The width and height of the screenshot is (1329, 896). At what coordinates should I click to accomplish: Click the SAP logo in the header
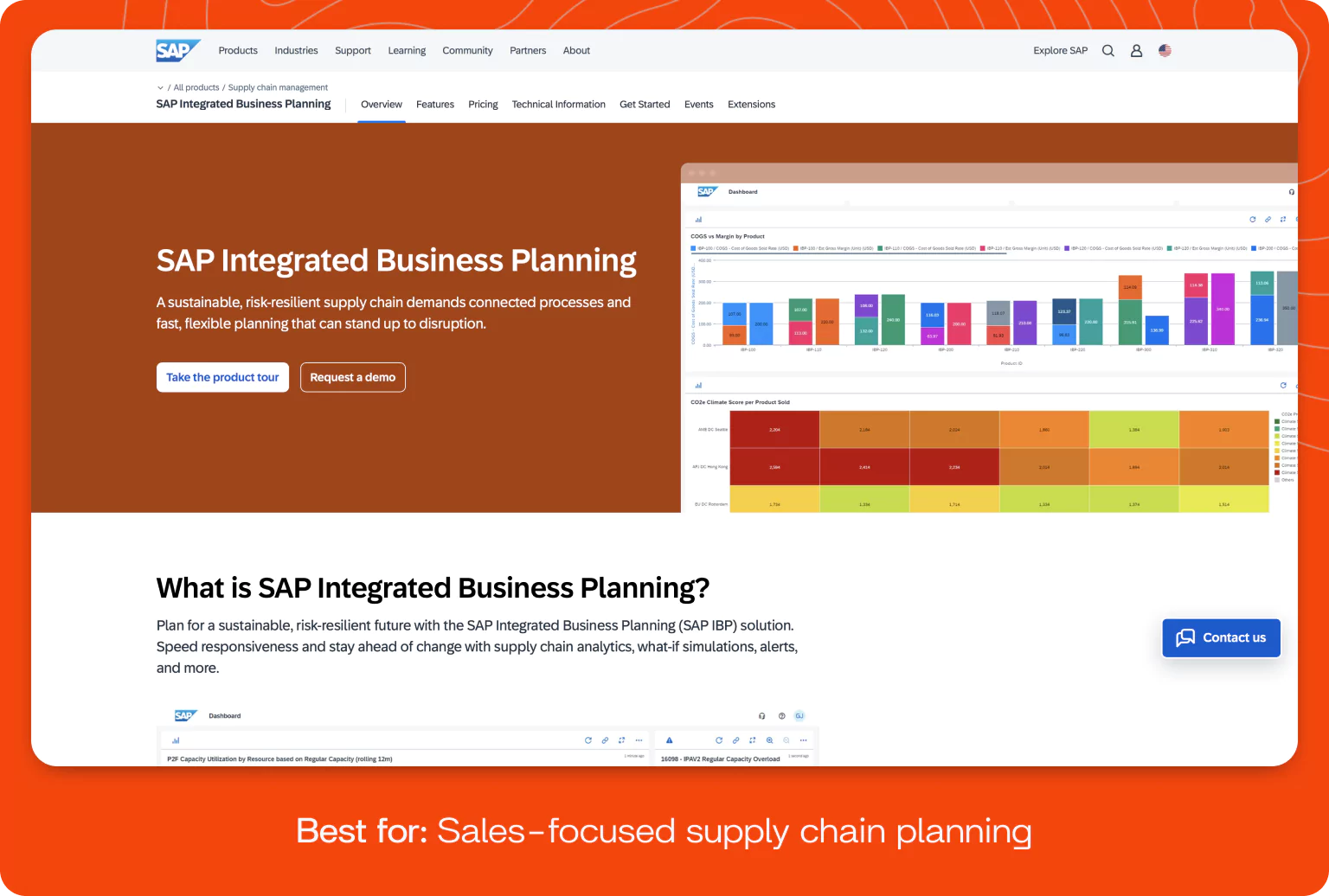pos(177,50)
